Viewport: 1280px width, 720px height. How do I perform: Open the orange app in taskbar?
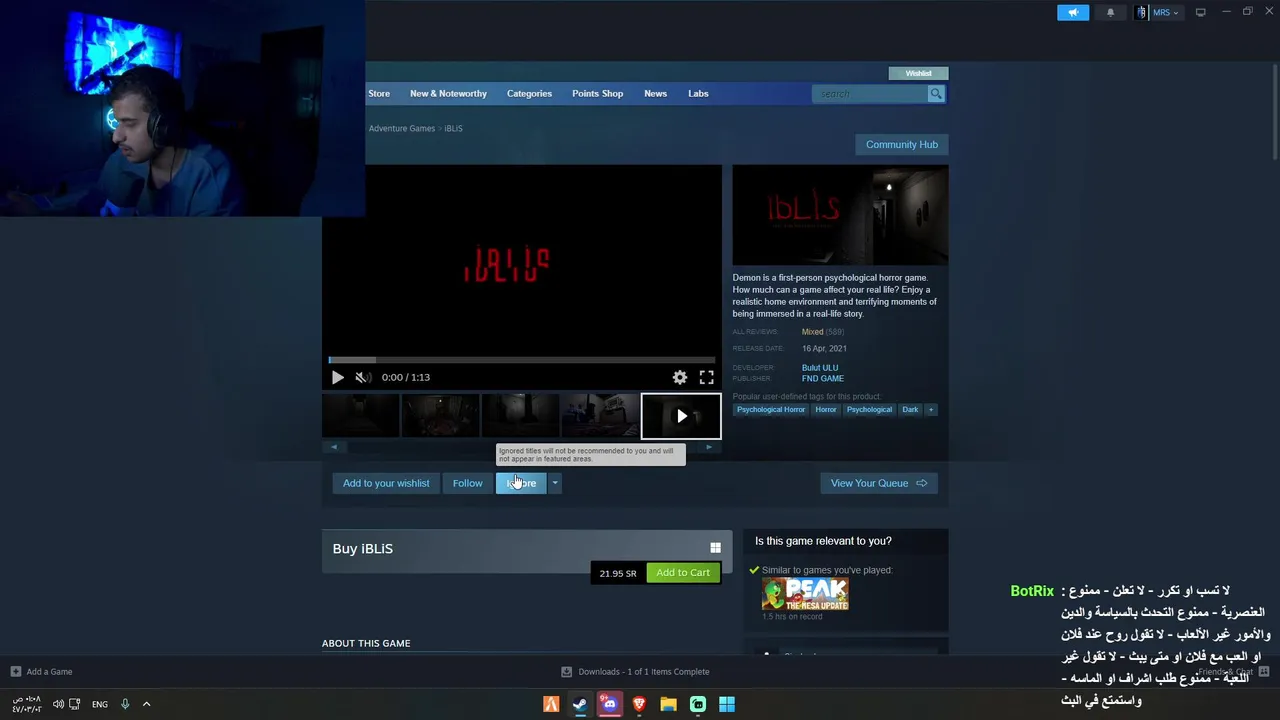click(551, 704)
